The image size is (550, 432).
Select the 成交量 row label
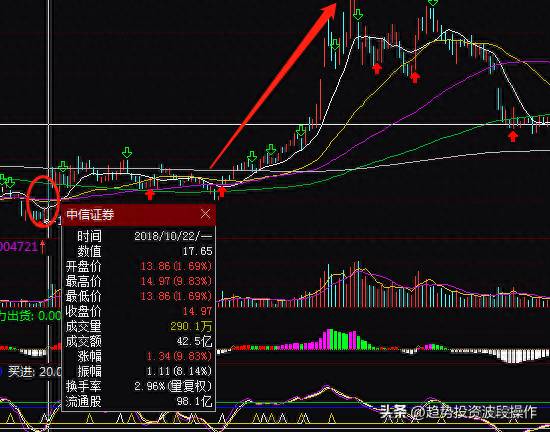[x=83, y=326]
